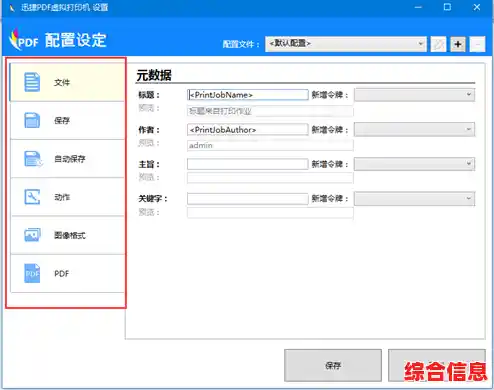
Task: Close the settings window
Action: tap(477, 7)
